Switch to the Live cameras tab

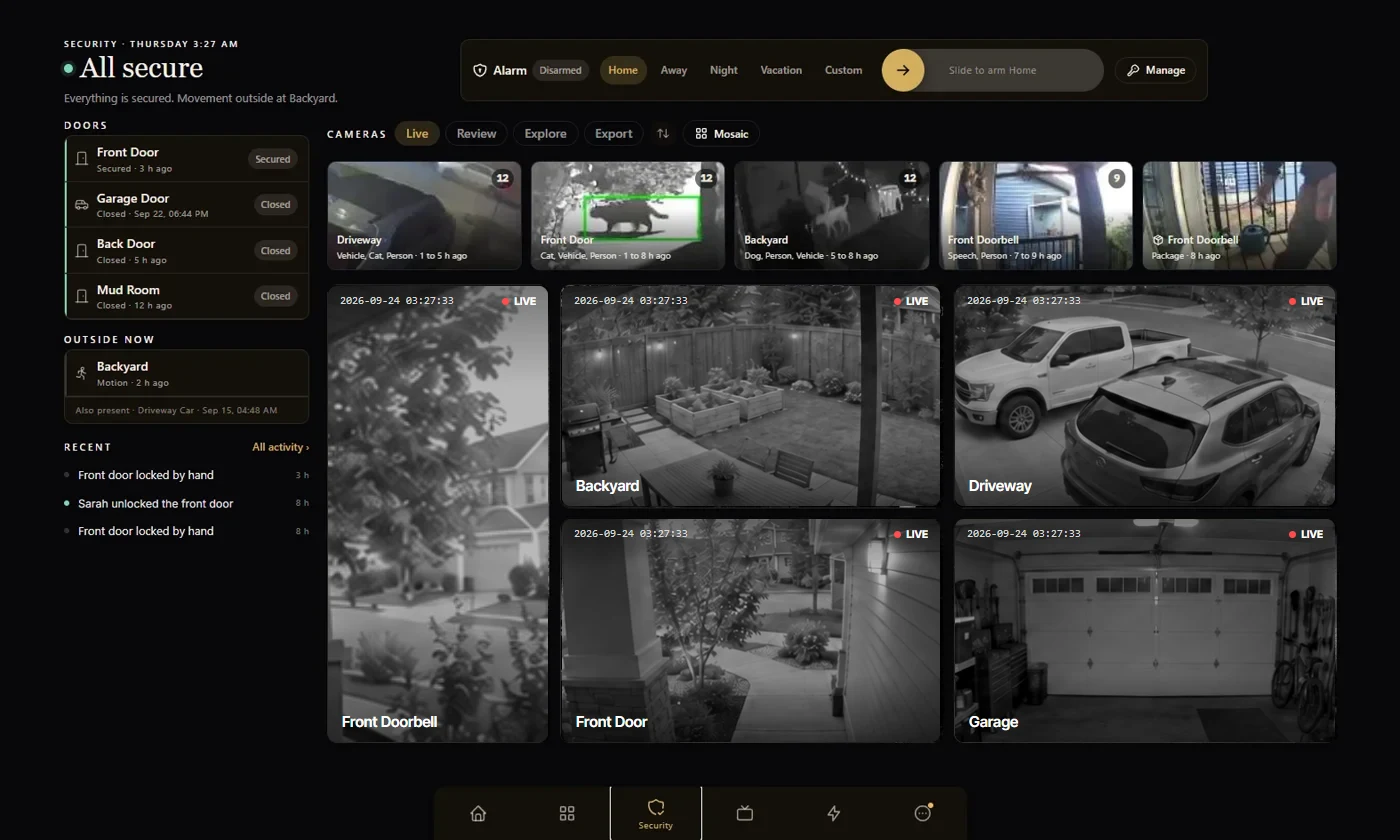coord(417,133)
